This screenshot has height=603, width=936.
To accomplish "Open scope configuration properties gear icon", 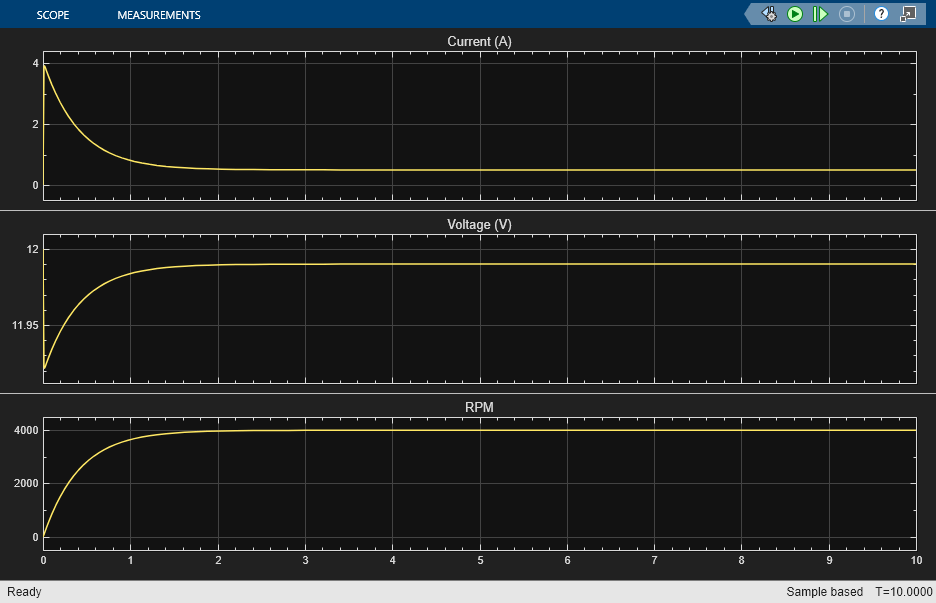I will [x=769, y=14].
